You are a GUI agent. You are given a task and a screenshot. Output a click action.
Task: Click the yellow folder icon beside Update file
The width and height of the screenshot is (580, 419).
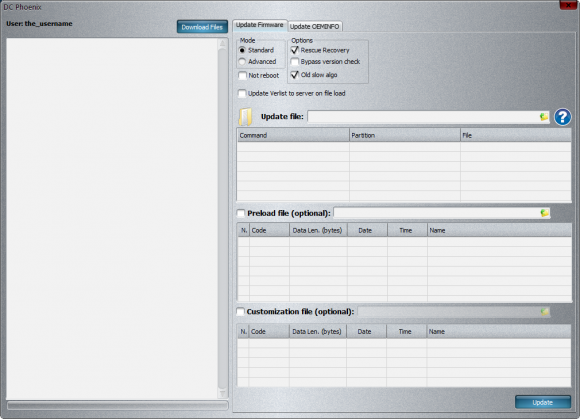(x=245, y=117)
